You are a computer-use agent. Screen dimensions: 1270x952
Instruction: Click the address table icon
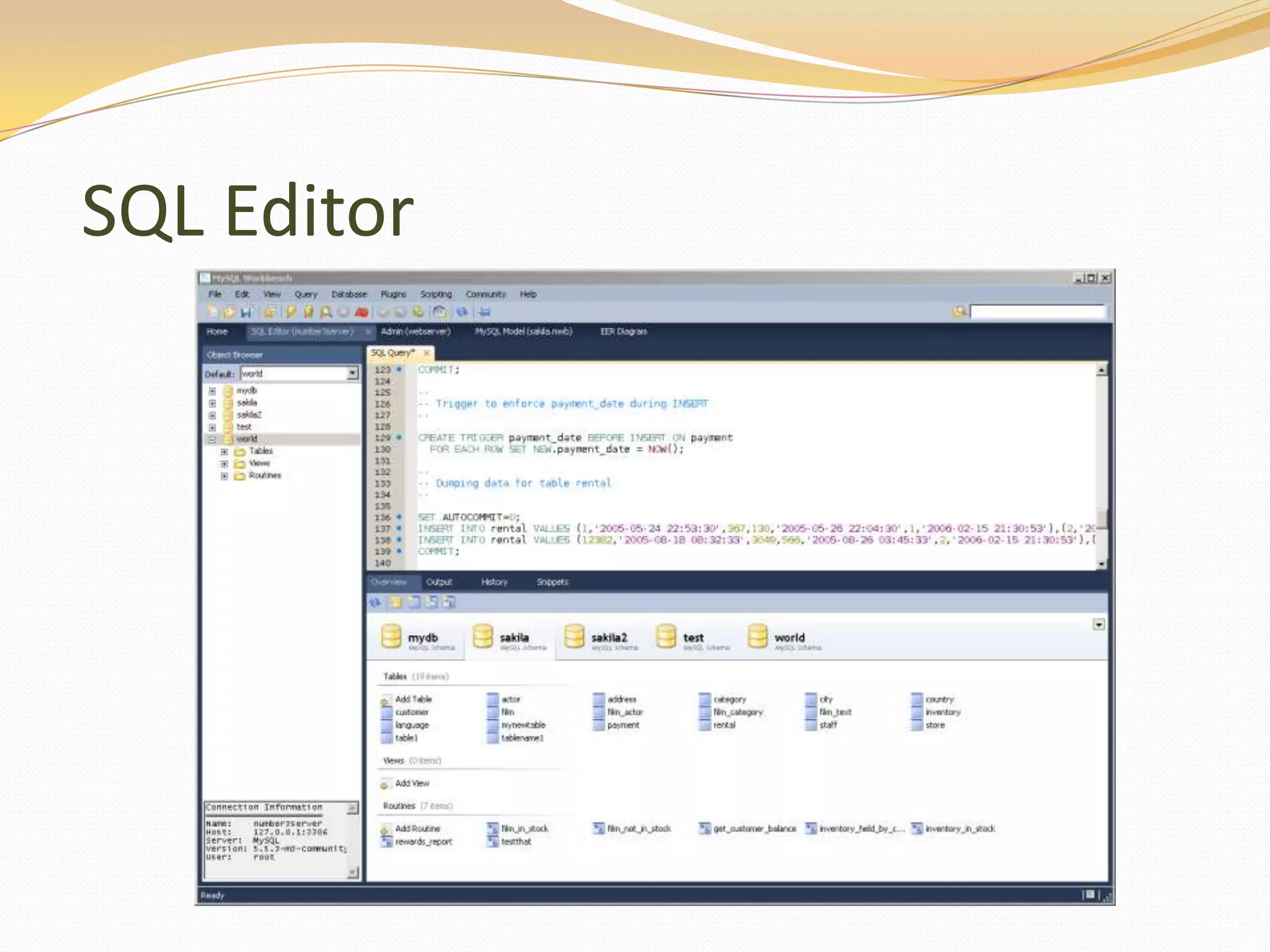598,699
